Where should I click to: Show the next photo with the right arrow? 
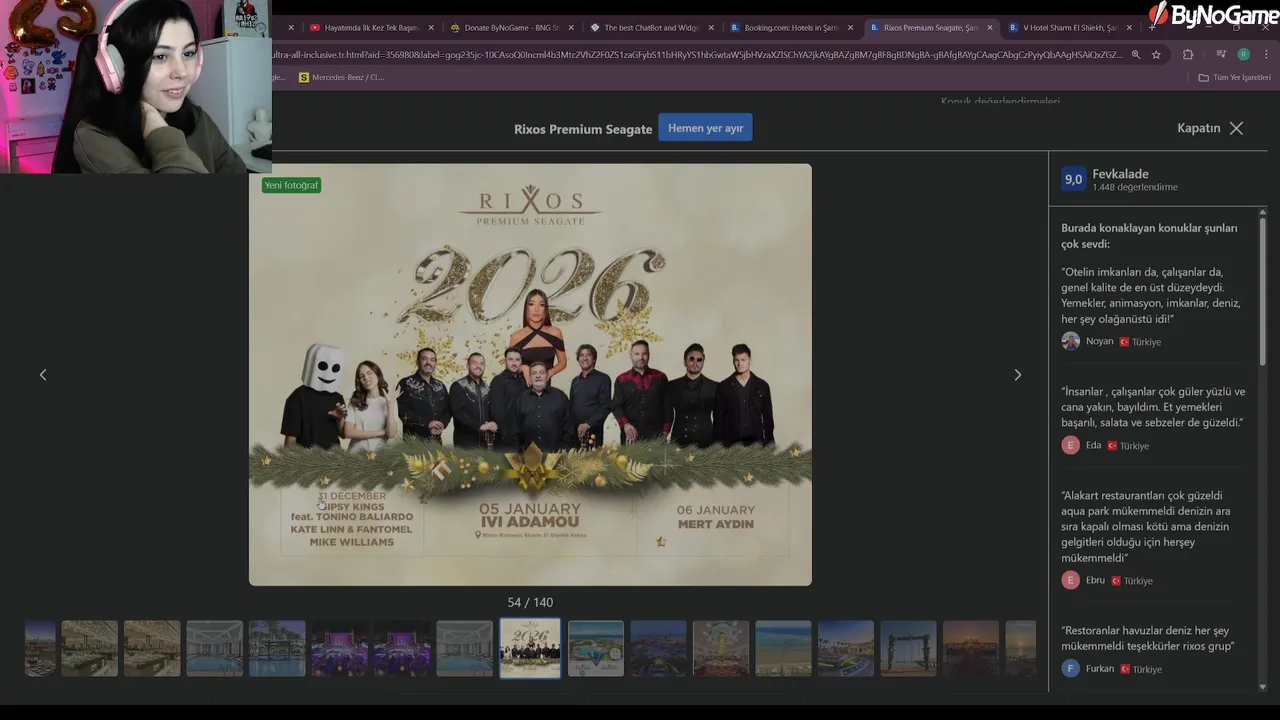(x=1017, y=375)
